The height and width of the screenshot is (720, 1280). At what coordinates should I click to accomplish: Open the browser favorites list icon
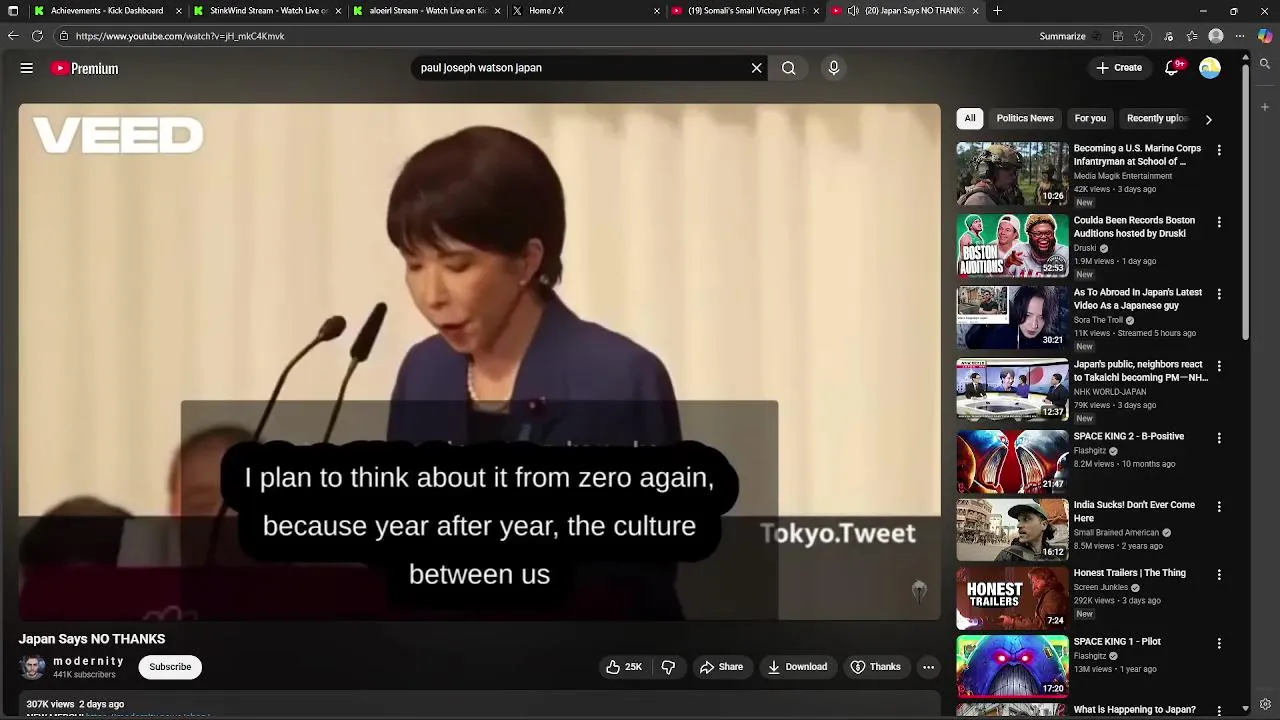(1192, 36)
